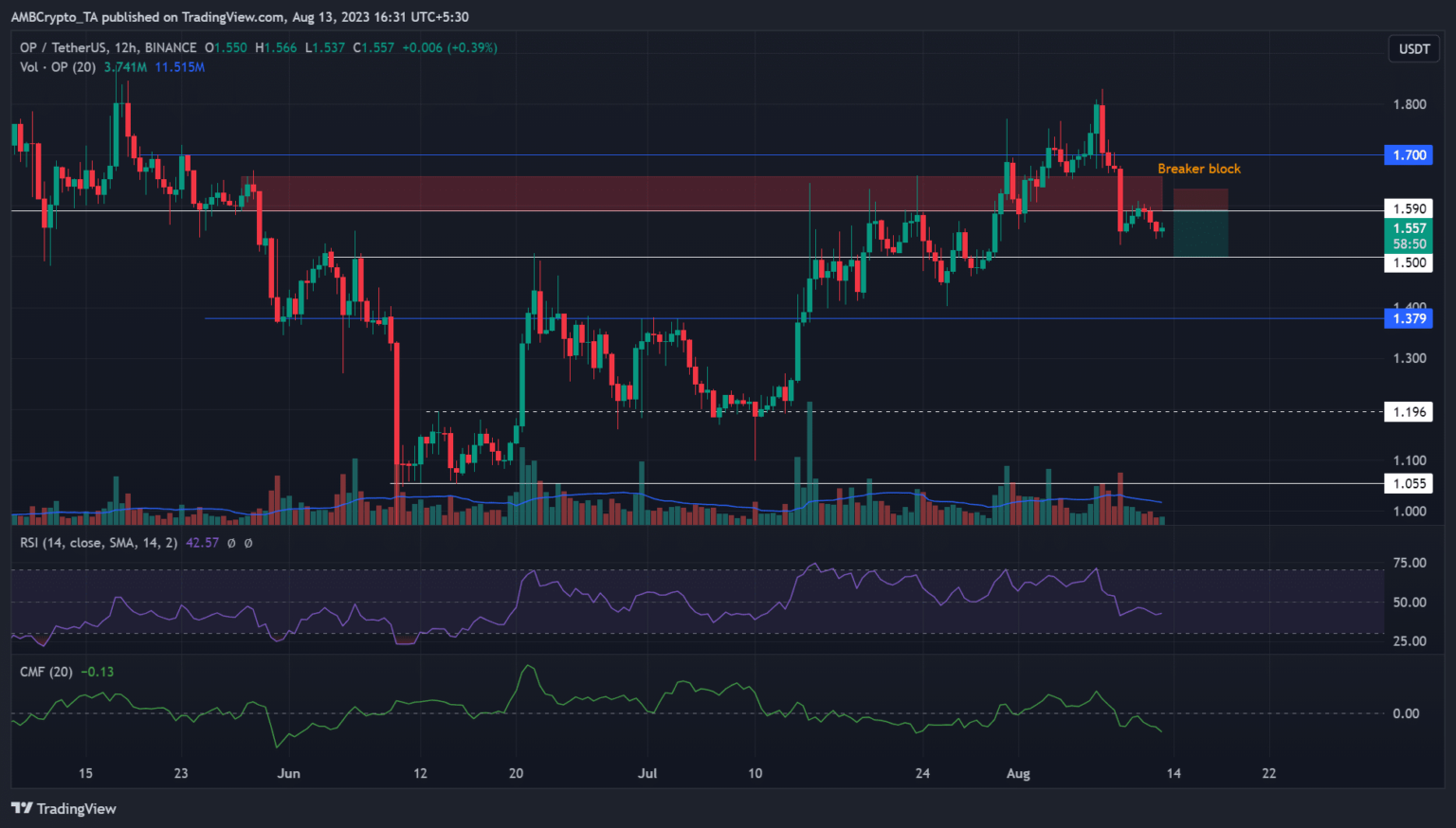Select the 1.196 dashed line price label
Screen dimensions: 1456x828
[1409, 412]
